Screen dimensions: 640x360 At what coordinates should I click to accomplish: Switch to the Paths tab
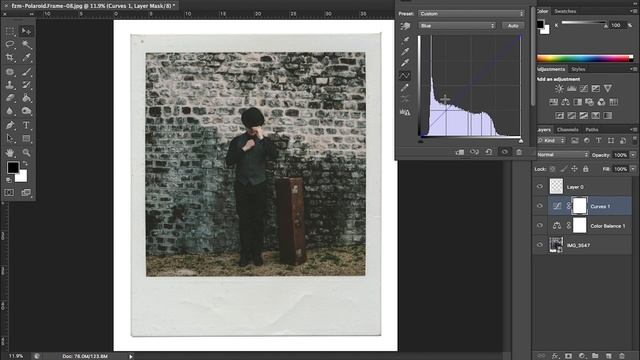click(x=592, y=130)
